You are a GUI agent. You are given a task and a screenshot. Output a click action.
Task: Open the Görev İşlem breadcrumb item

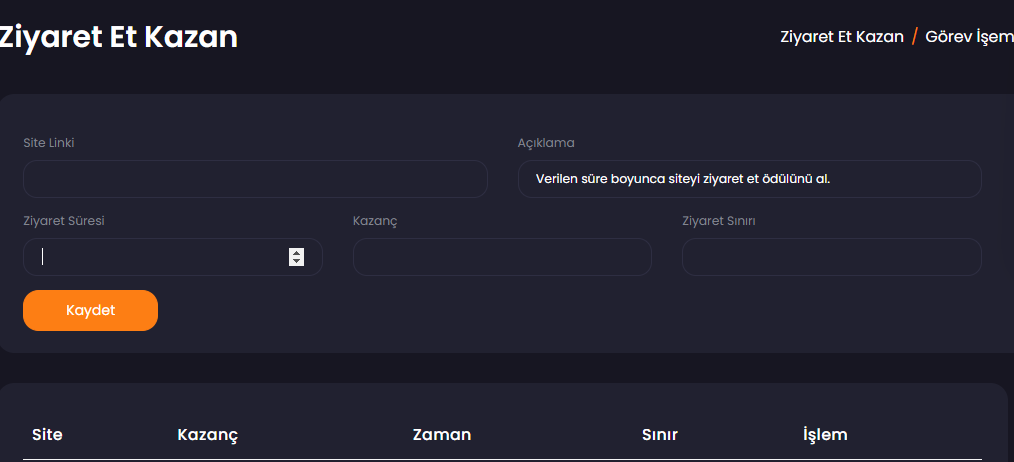[x=969, y=36]
